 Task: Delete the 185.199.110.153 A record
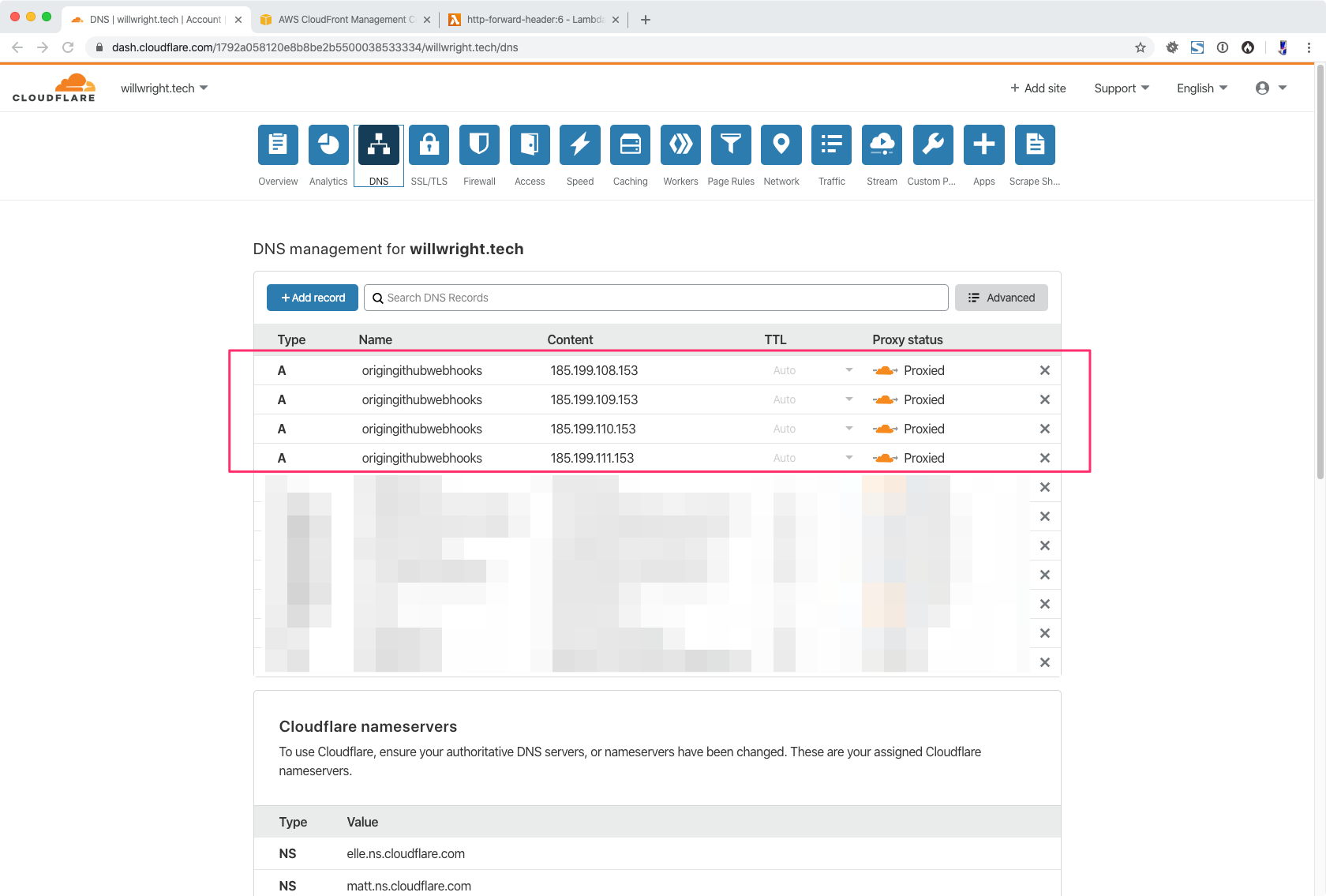coord(1045,429)
